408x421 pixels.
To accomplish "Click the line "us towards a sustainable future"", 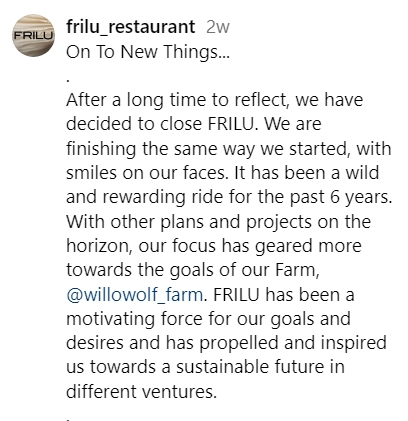I will (x=205, y=367).
